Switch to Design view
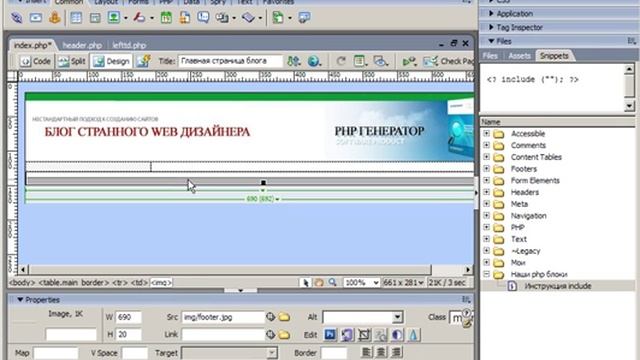 [x=111, y=61]
